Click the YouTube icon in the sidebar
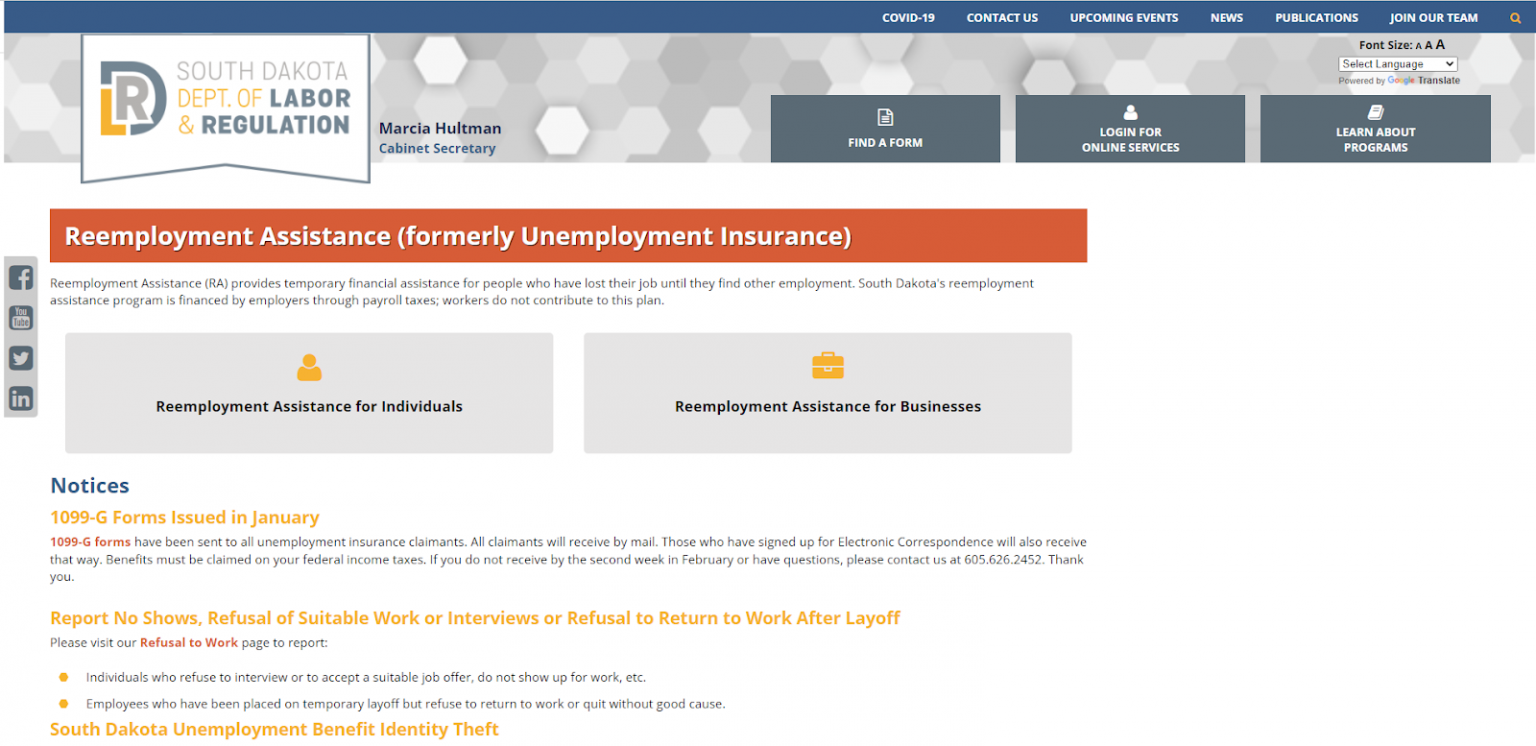The image size is (1536, 746). coord(20,317)
